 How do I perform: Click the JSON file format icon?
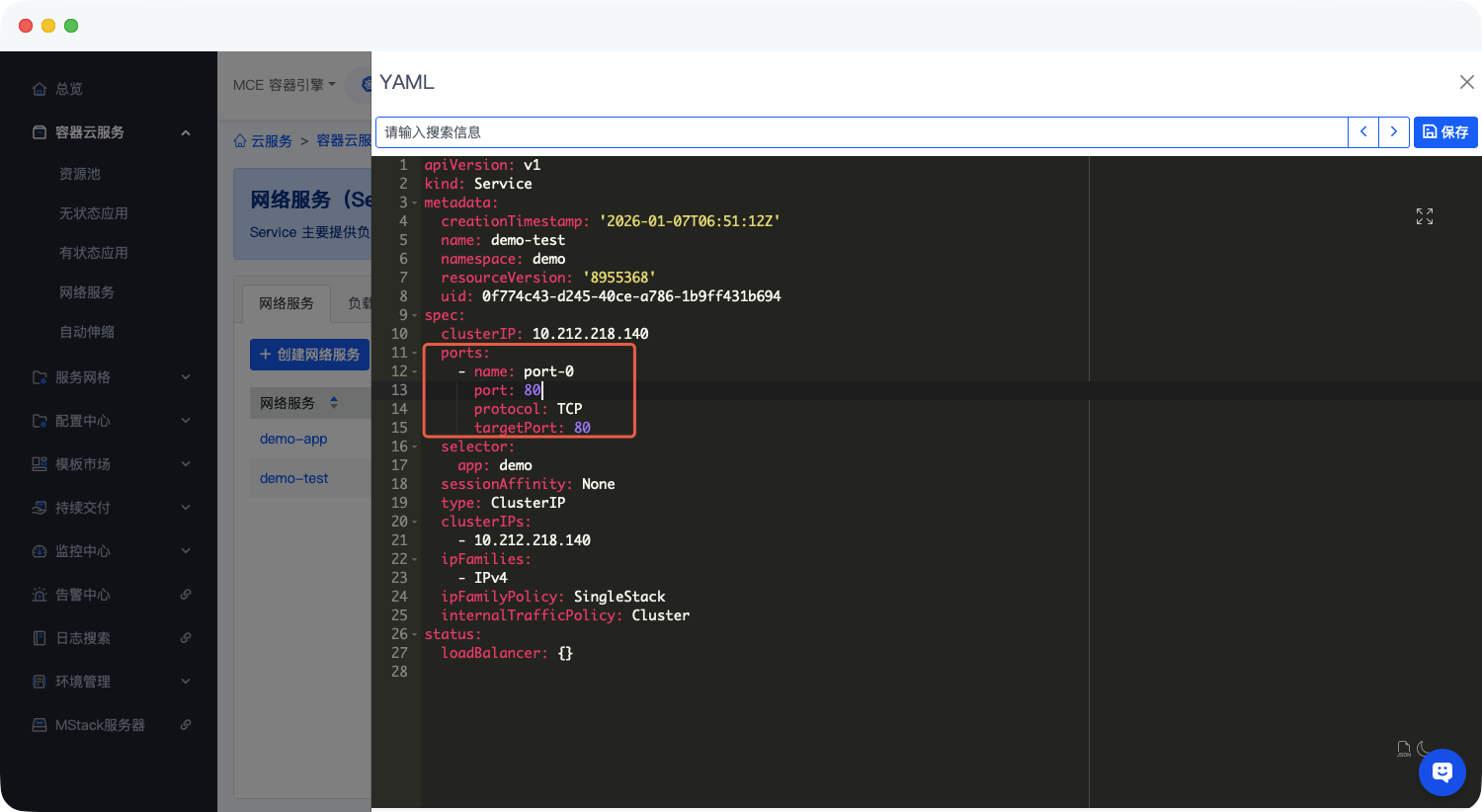1404,749
